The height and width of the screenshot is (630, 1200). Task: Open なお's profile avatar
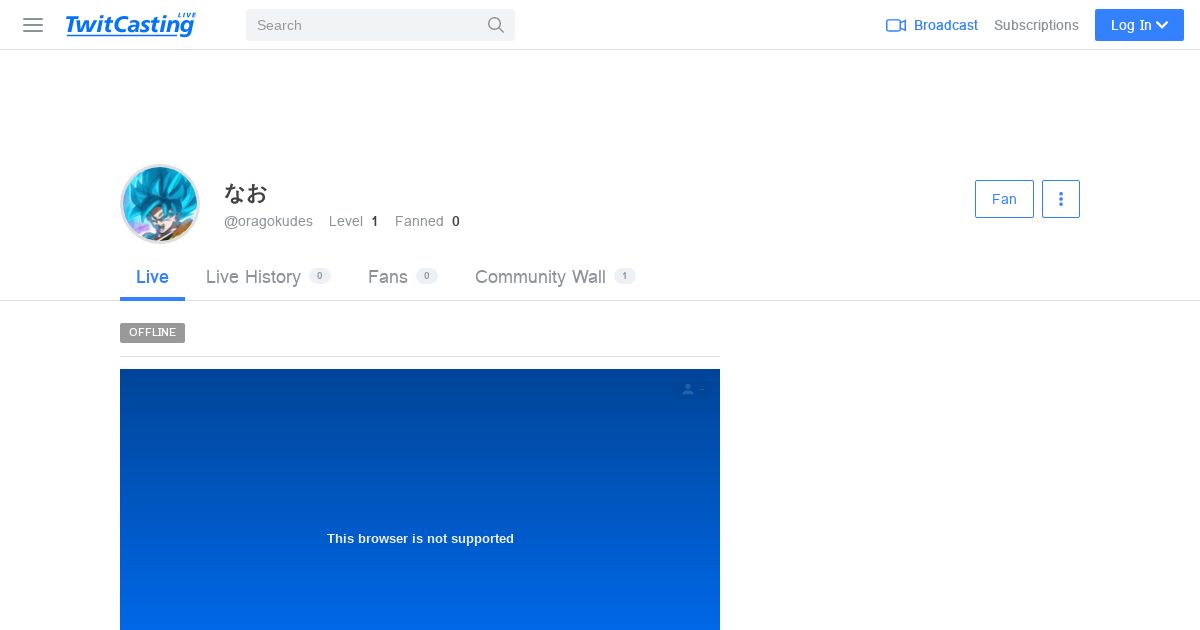click(160, 204)
